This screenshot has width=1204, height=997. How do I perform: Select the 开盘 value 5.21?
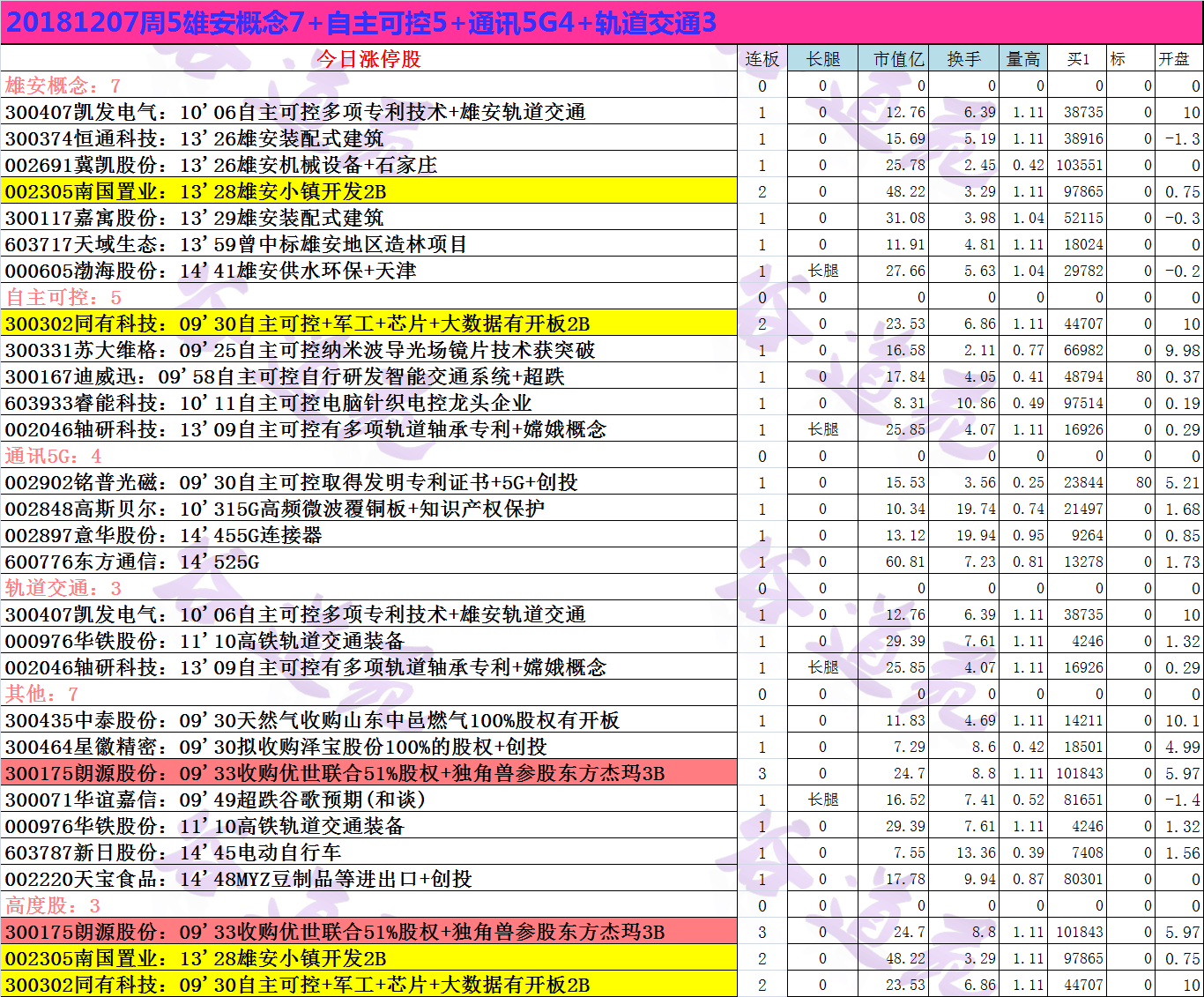[x=1183, y=482]
